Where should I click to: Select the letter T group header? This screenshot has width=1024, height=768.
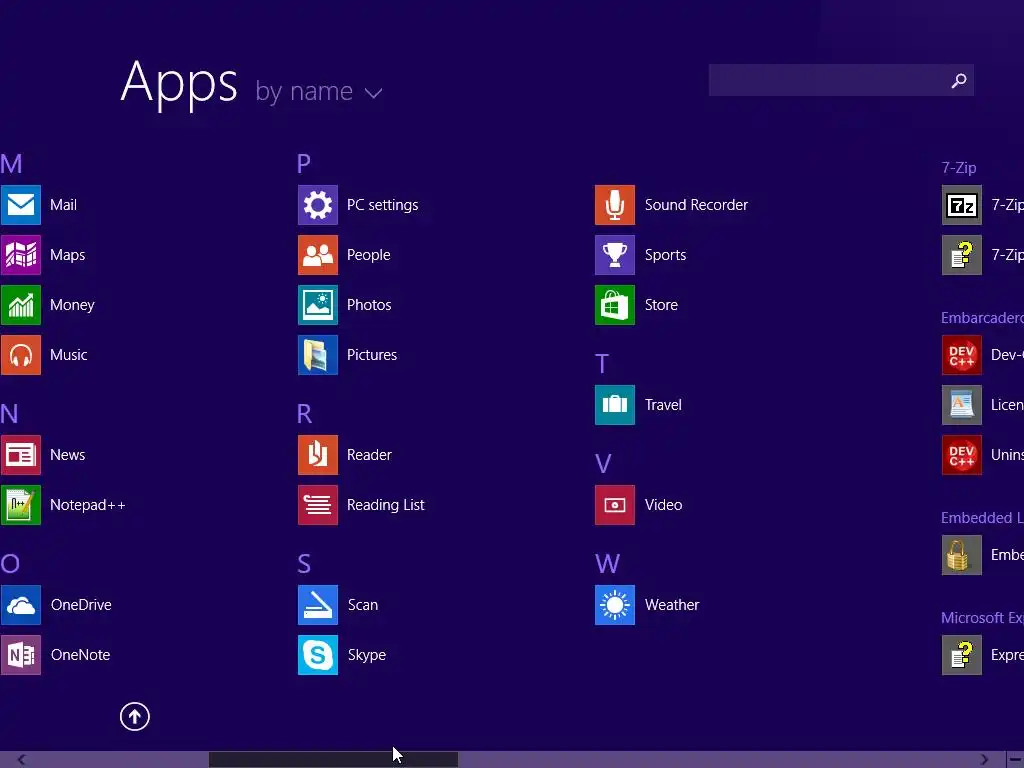click(601, 364)
